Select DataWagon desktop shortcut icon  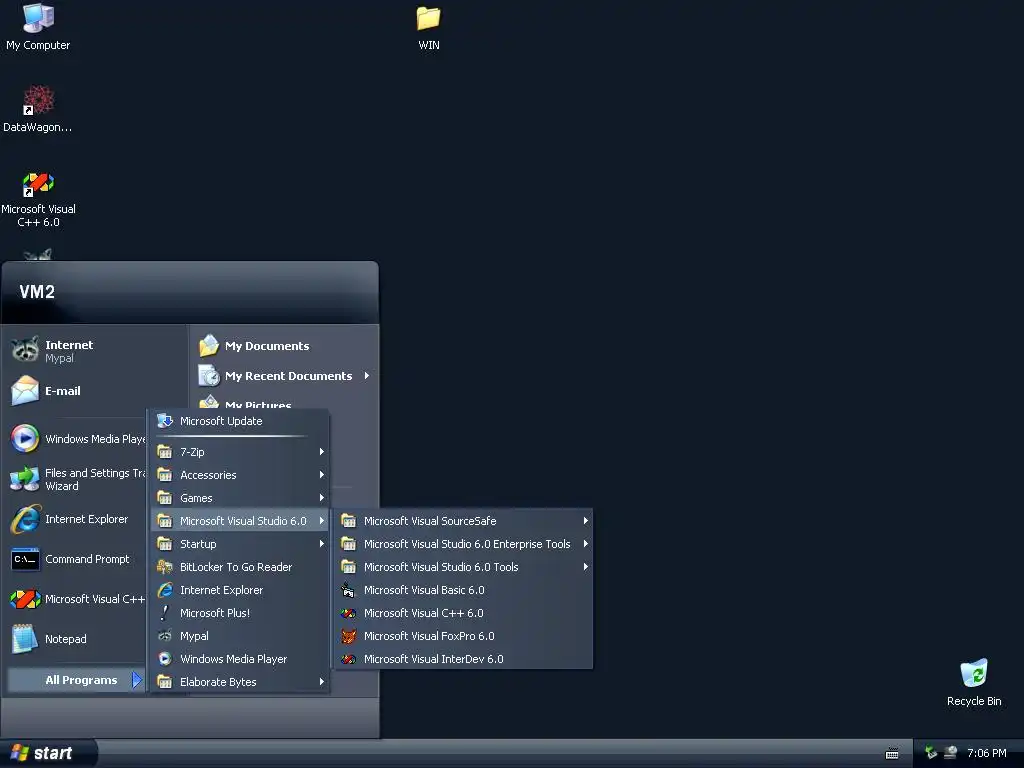(38, 100)
